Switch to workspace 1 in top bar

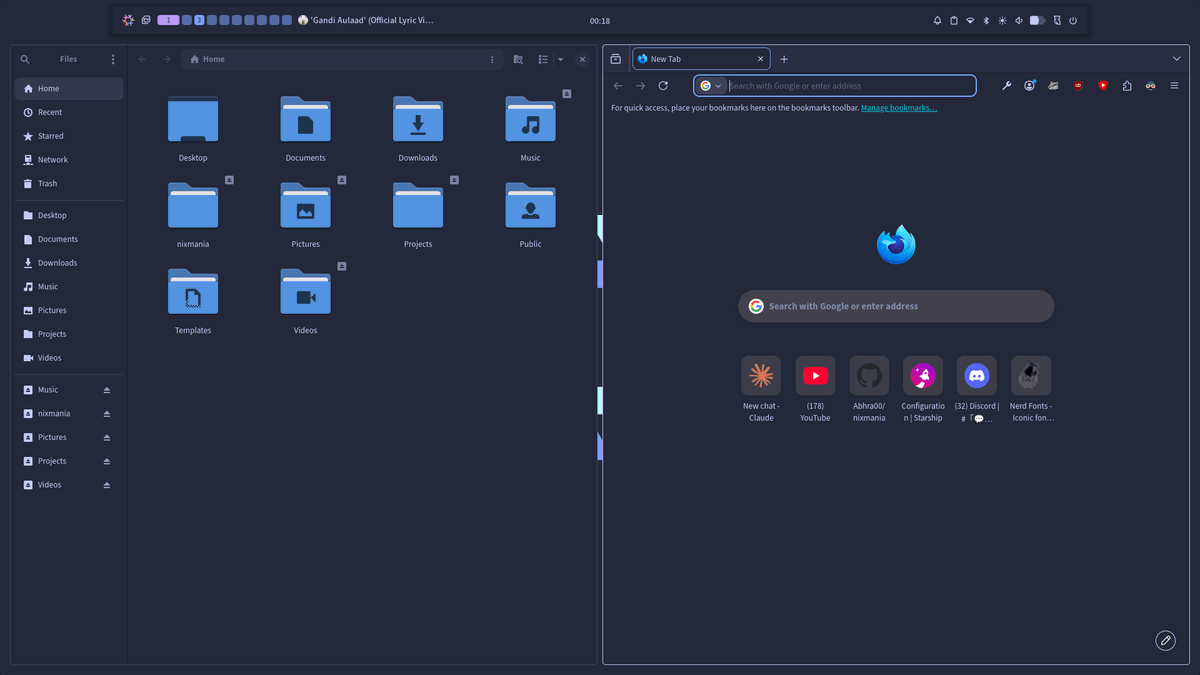click(x=169, y=20)
